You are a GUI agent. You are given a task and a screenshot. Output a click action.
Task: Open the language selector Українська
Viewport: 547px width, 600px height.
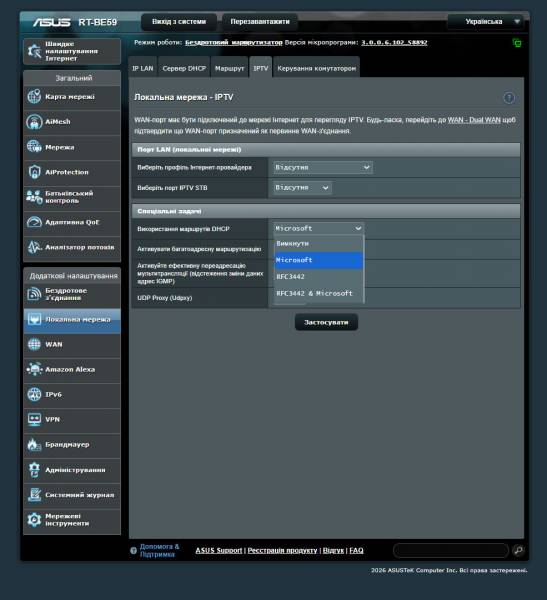(x=485, y=21)
